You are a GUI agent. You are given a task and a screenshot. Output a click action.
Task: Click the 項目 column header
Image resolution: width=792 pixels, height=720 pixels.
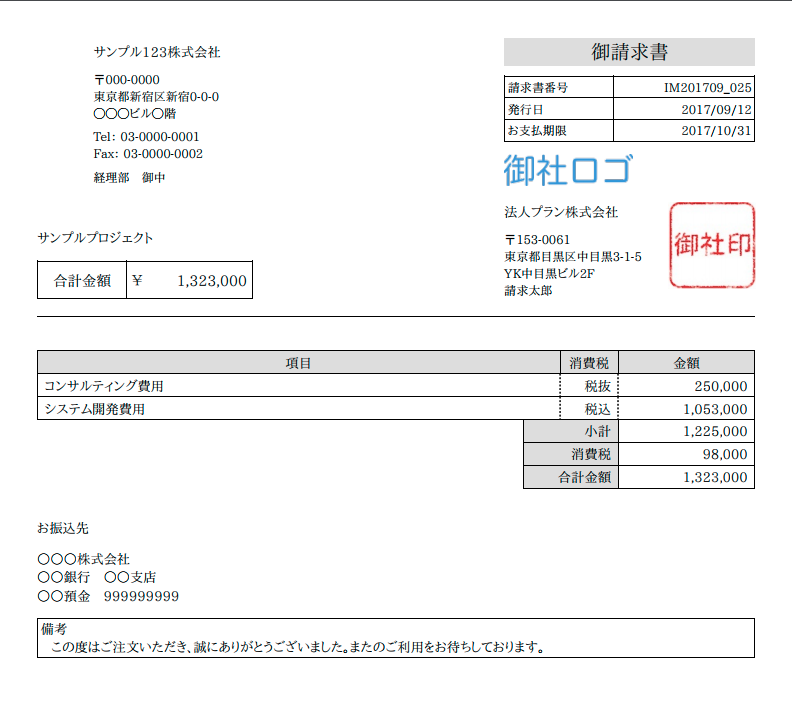(x=298, y=363)
